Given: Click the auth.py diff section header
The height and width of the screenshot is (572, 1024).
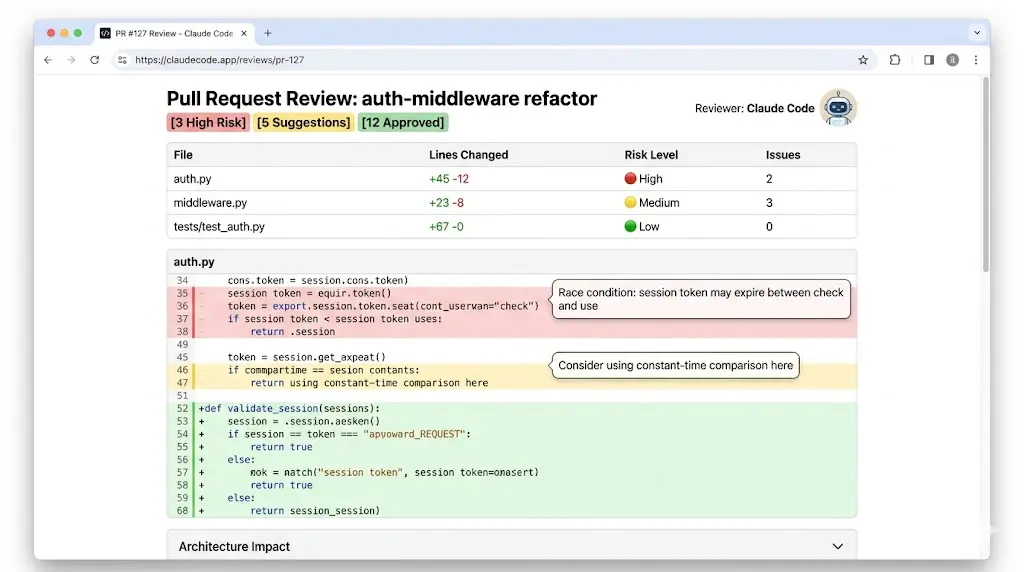Looking at the screenshot, I should pos(511,261).
